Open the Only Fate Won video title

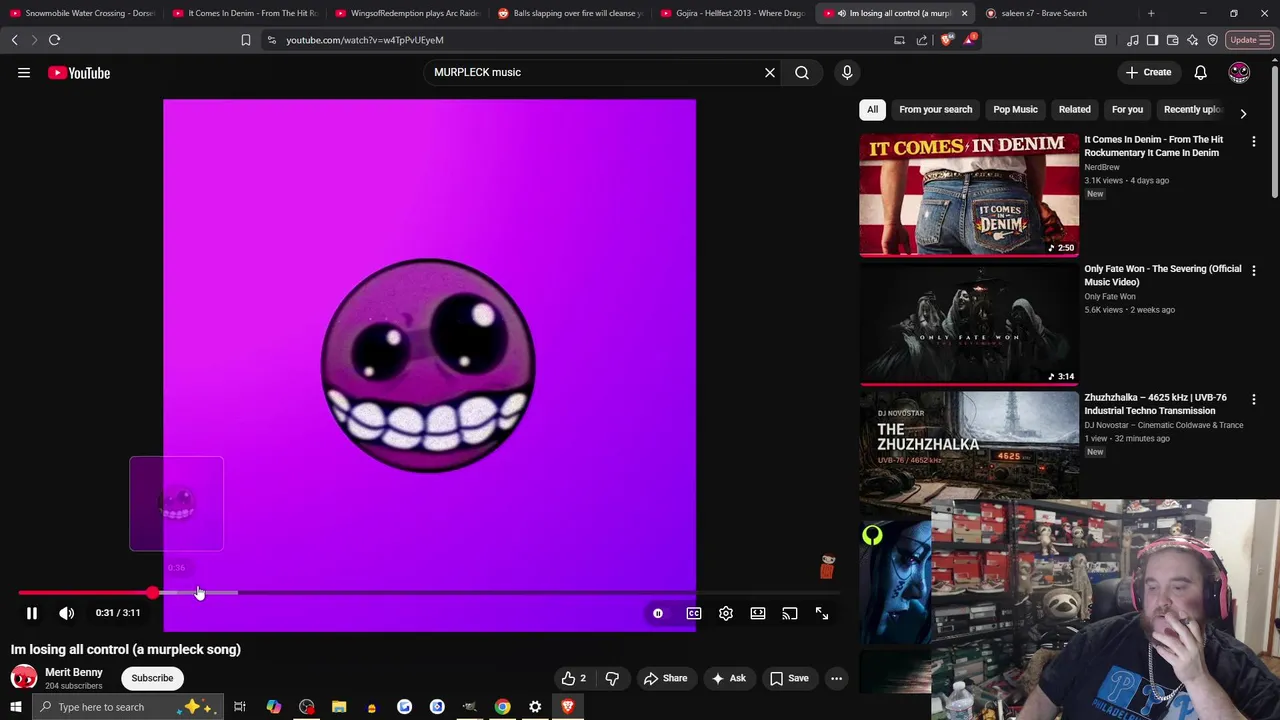click(1162, 275)
